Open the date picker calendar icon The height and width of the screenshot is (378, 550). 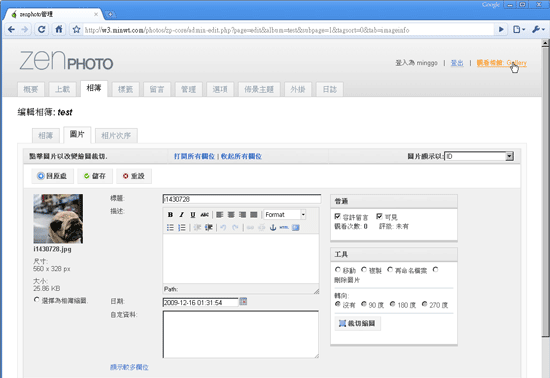243,302
